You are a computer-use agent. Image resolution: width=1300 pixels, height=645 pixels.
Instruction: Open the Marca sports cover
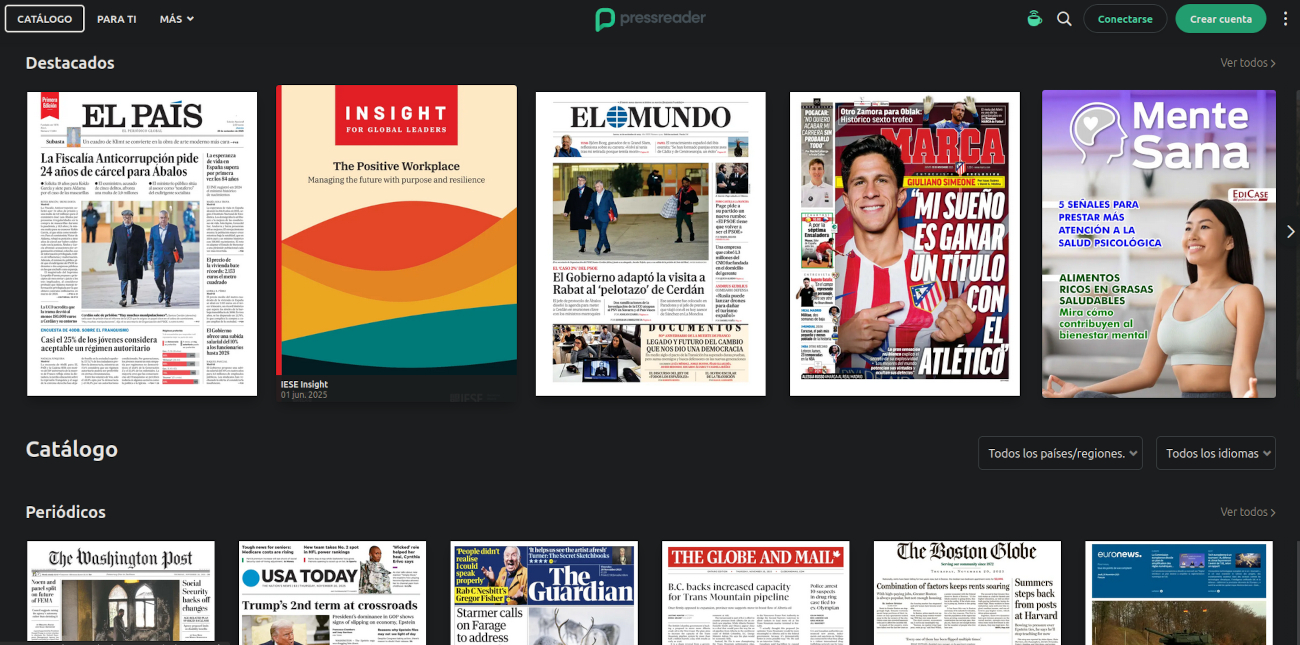pyautogui.click(x=904, y=243)
